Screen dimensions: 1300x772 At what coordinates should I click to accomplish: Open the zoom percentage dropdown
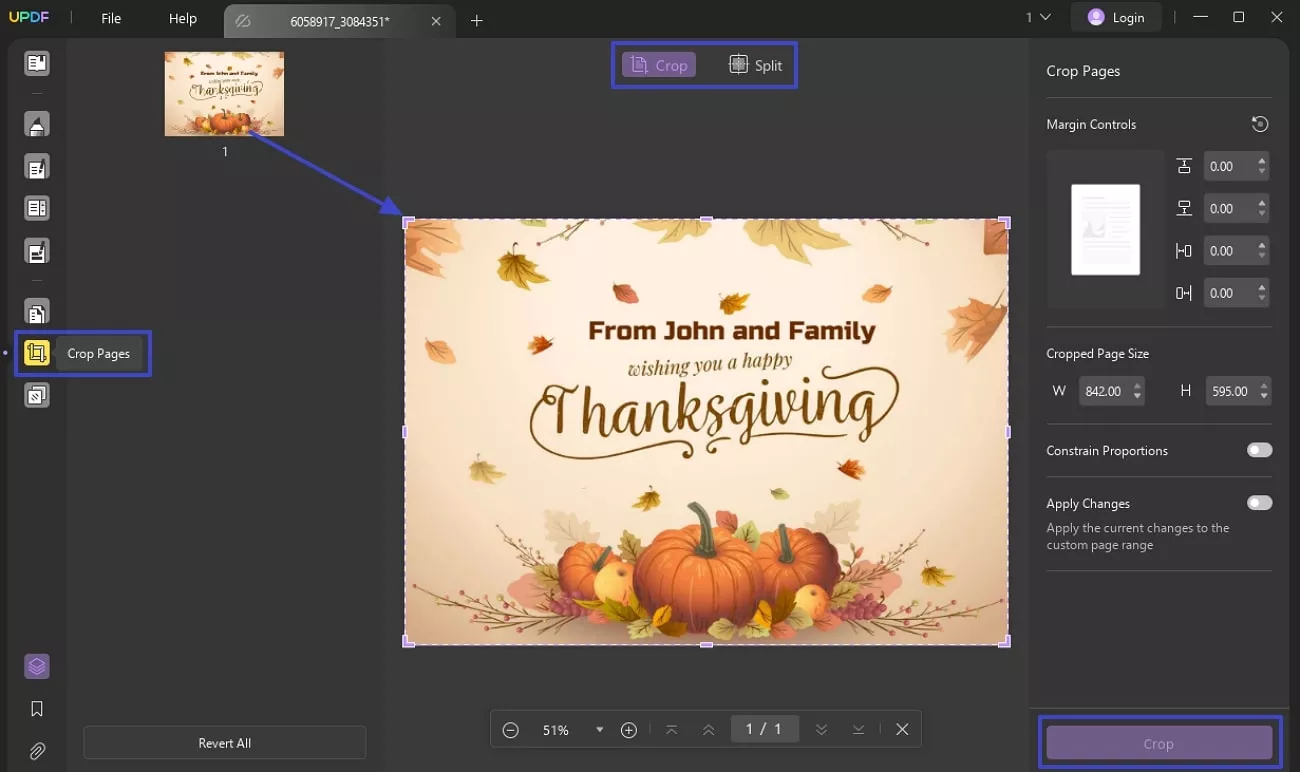tap(599, 729)
